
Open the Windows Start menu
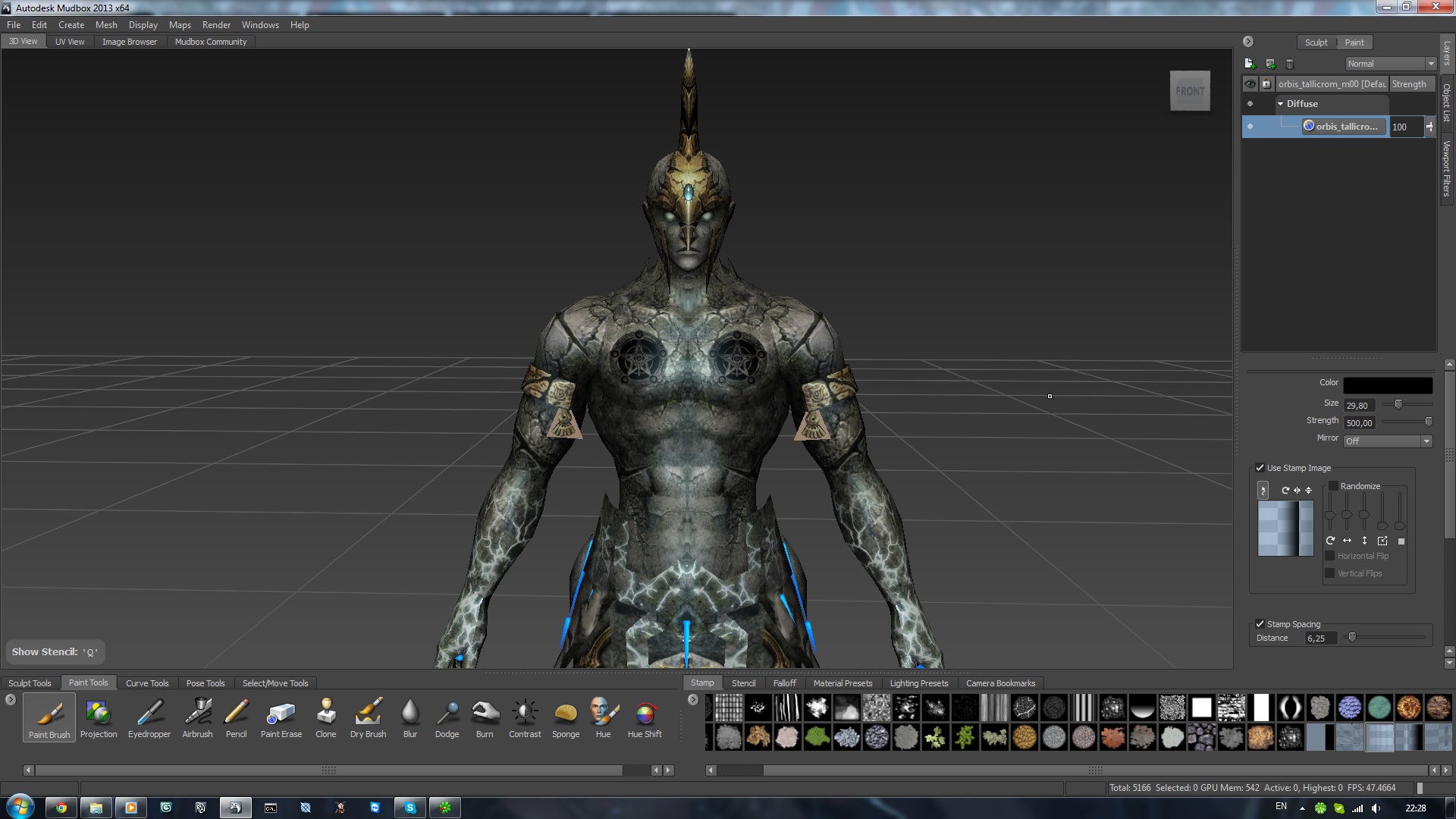(20, 806)
